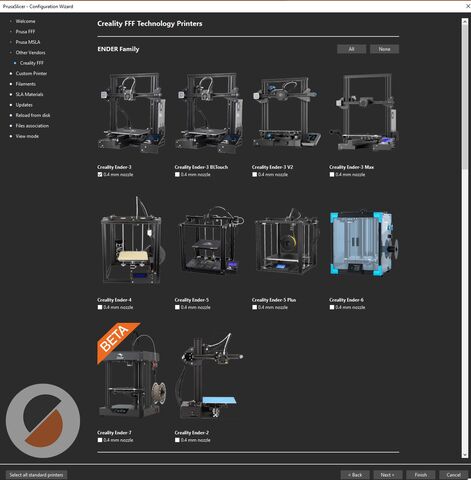Close the Configuration Wizard window
Viewport: 471px width, 480px height.
tap(467, 6)
